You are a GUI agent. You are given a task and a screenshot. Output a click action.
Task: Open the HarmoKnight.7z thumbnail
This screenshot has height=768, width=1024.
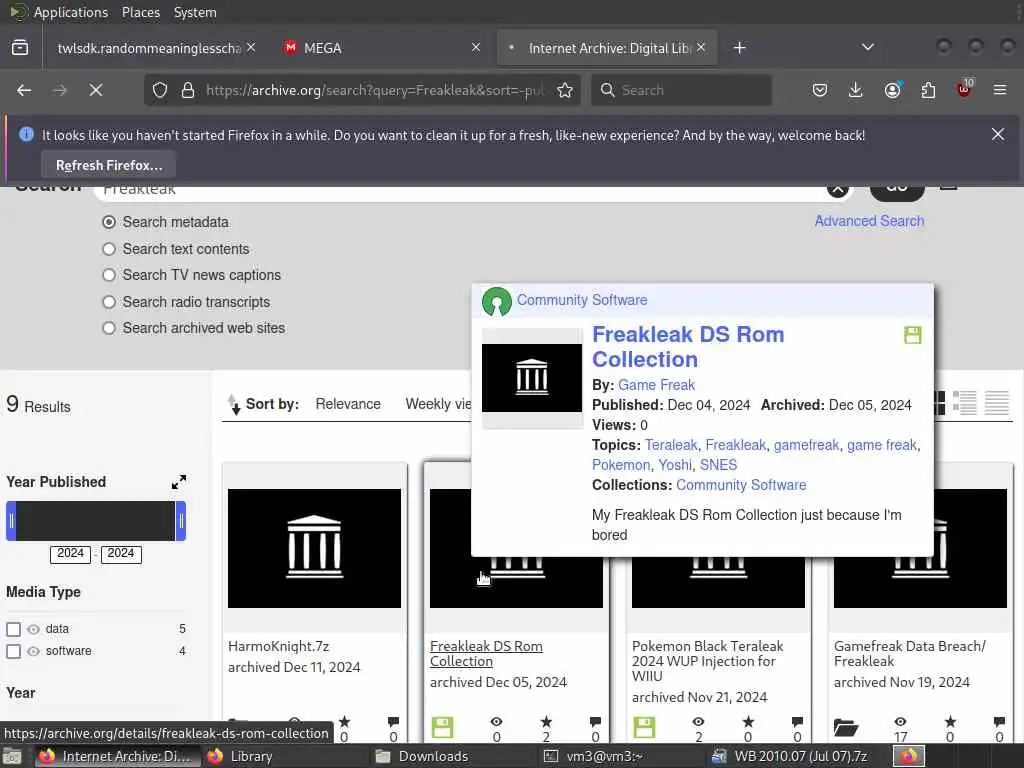[x=314, y=548]
